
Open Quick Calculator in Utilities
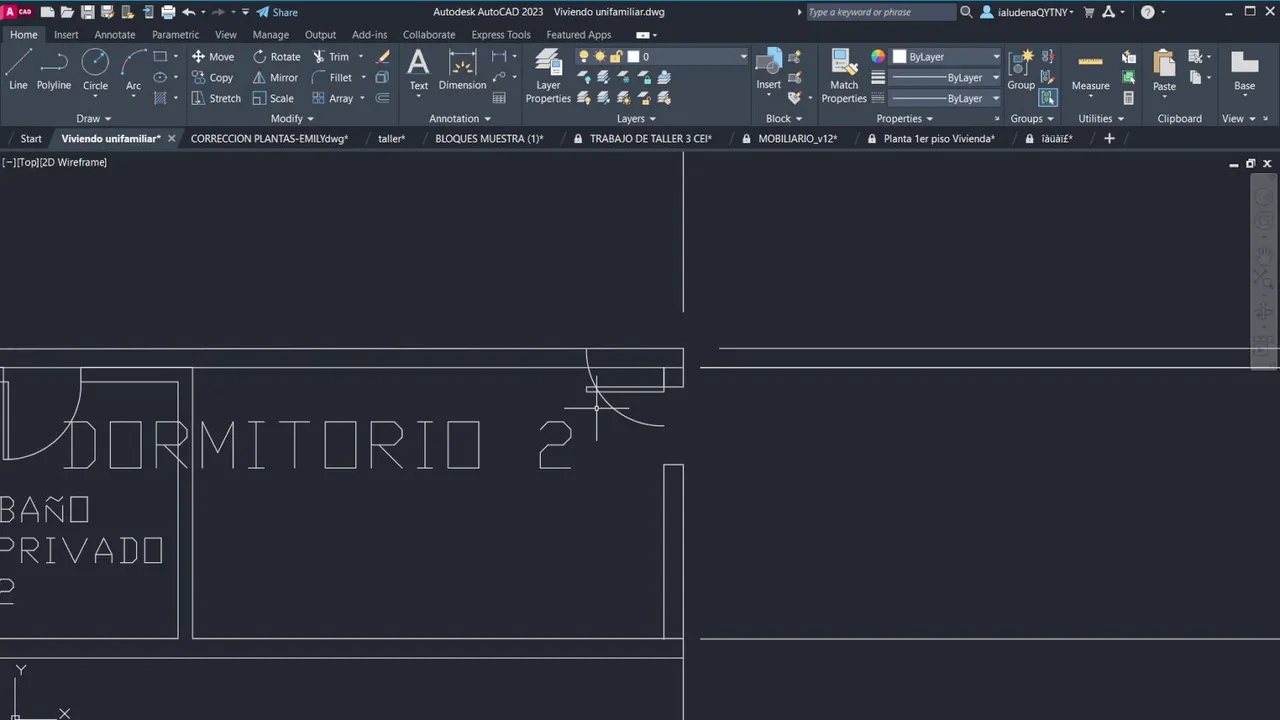[1128, 98]
